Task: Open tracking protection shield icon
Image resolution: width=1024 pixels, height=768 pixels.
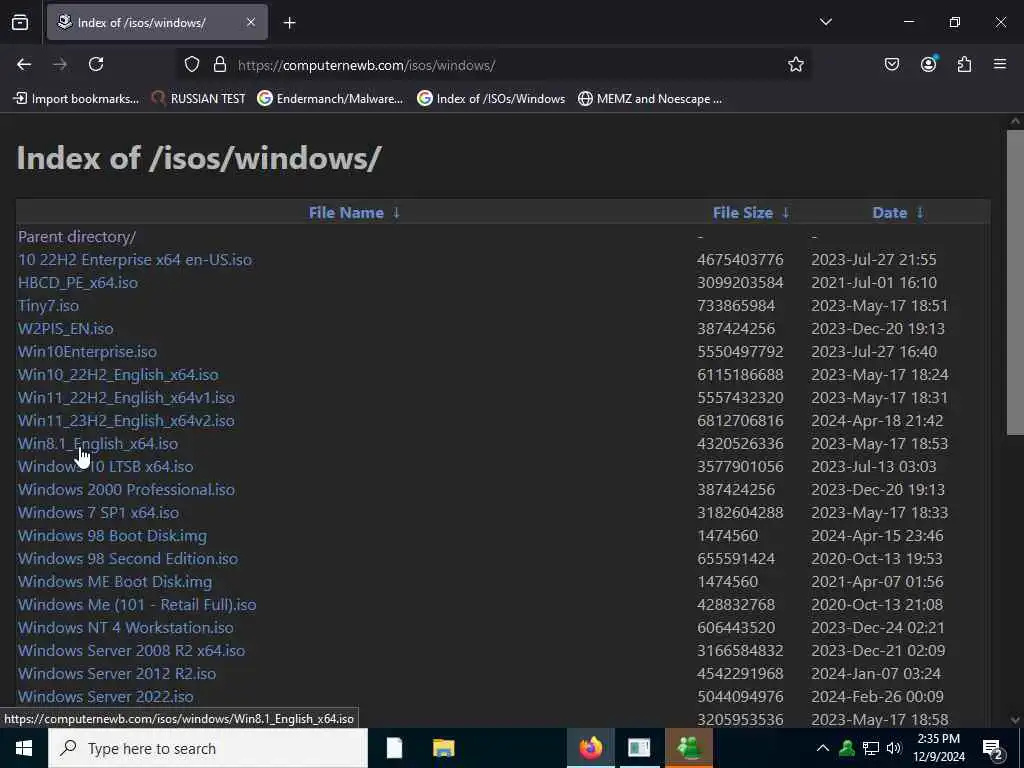Action: [191, 64]
